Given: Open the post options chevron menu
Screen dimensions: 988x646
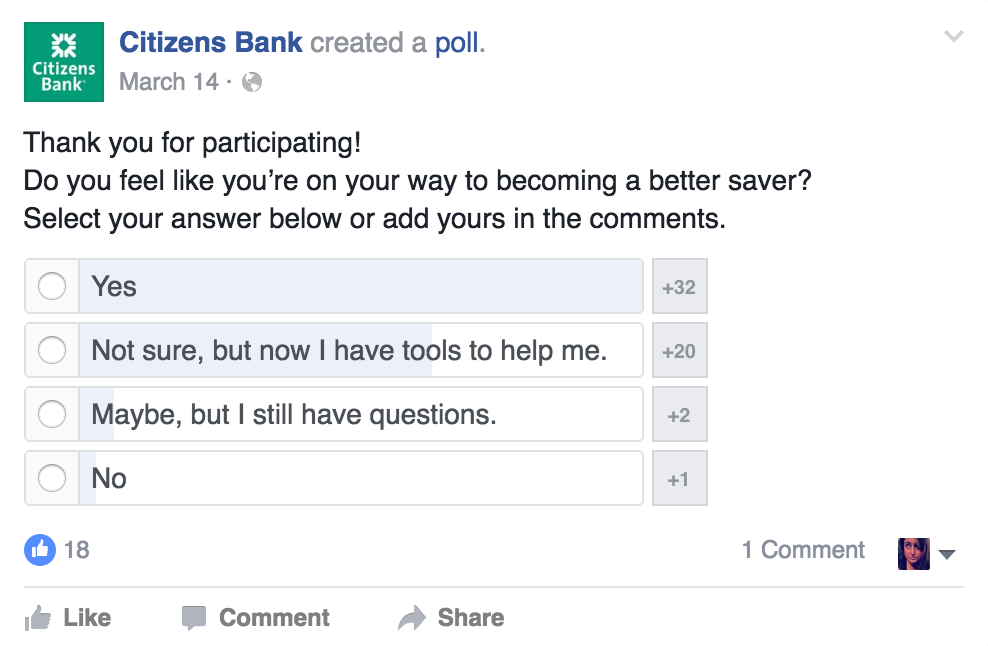Looking at the screenshot, I should click(953, 36).
